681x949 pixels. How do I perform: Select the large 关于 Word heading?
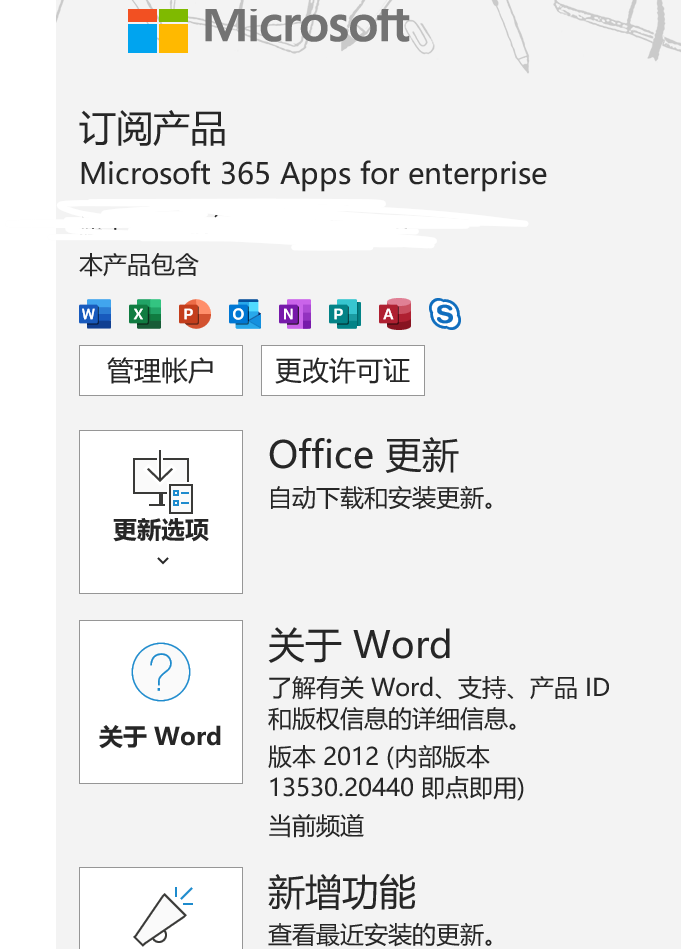coord(360,645)
